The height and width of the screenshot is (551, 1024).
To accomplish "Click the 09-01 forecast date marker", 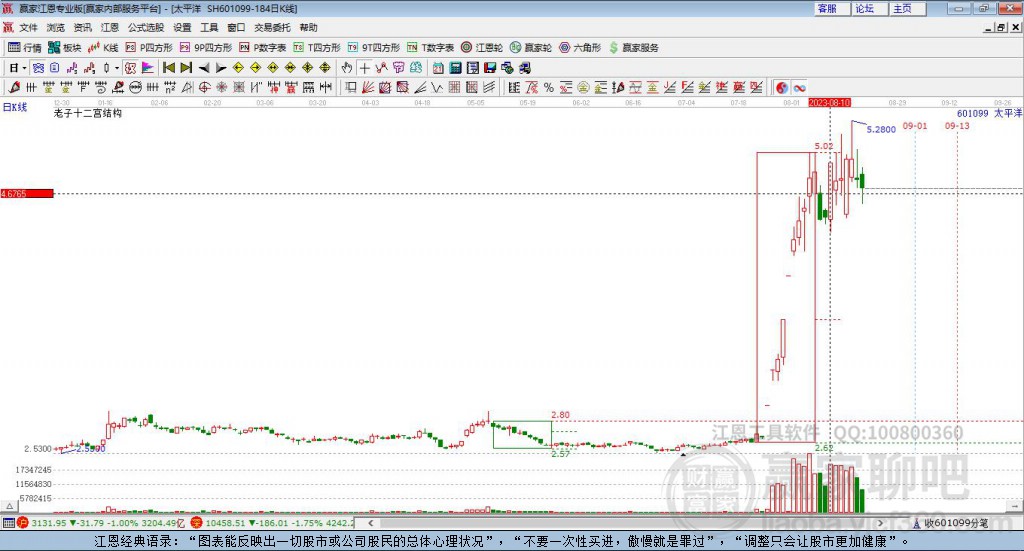I will (x=915, y=125).
